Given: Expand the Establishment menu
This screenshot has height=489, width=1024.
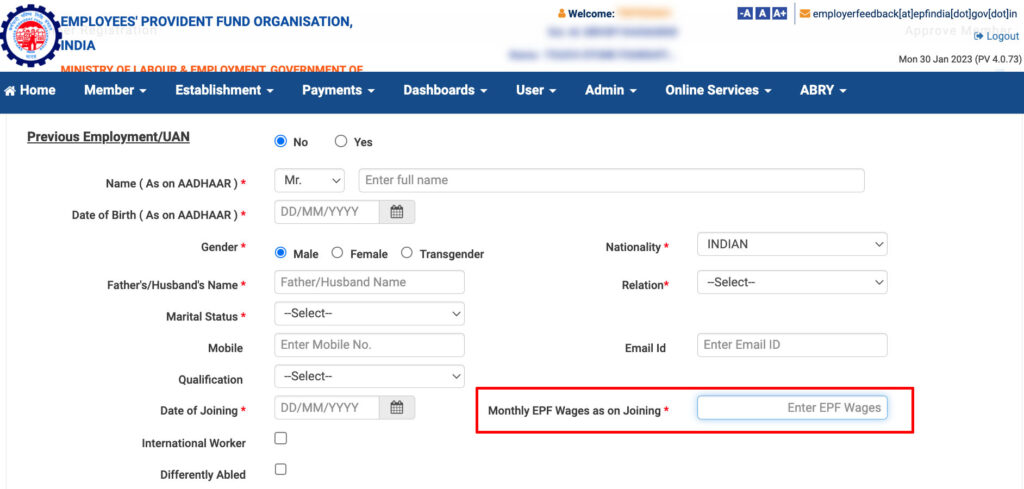Looking at the screenshot, I should 224,91.
